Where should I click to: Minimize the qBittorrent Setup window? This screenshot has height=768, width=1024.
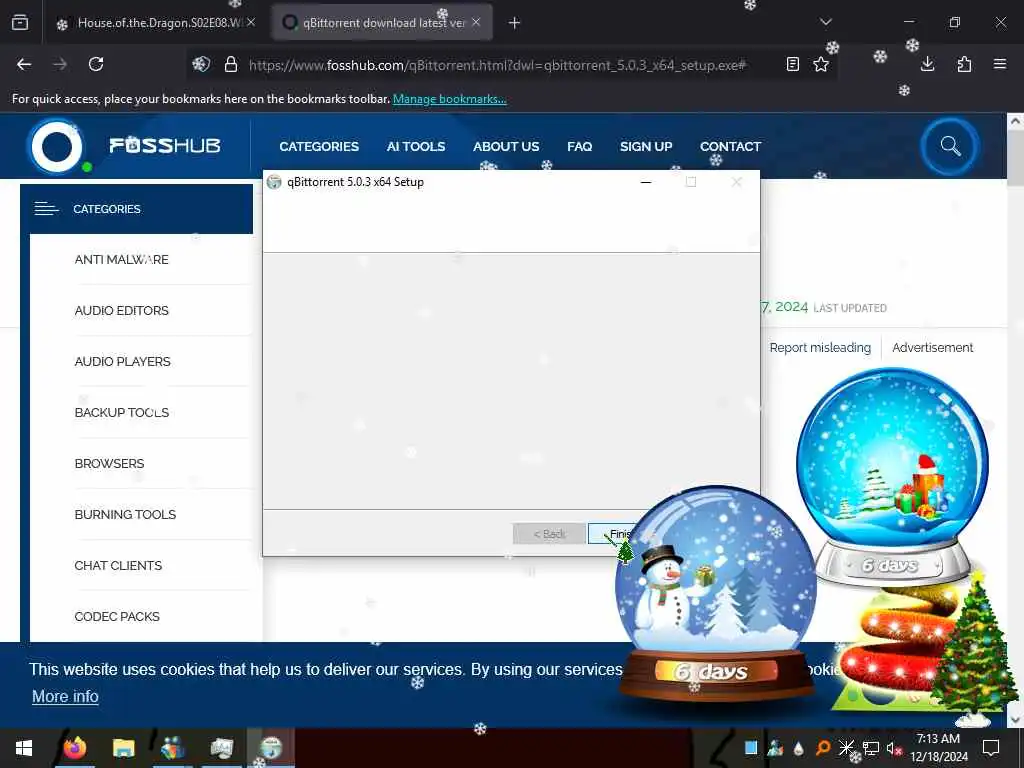(x=646, y=182)
